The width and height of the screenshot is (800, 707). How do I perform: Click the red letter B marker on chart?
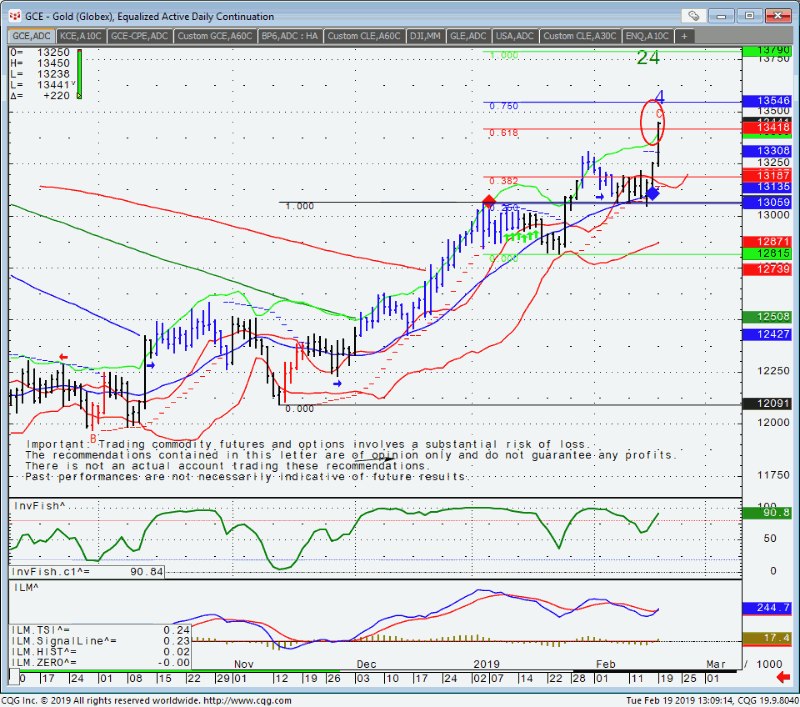click(x=93, y=438)
